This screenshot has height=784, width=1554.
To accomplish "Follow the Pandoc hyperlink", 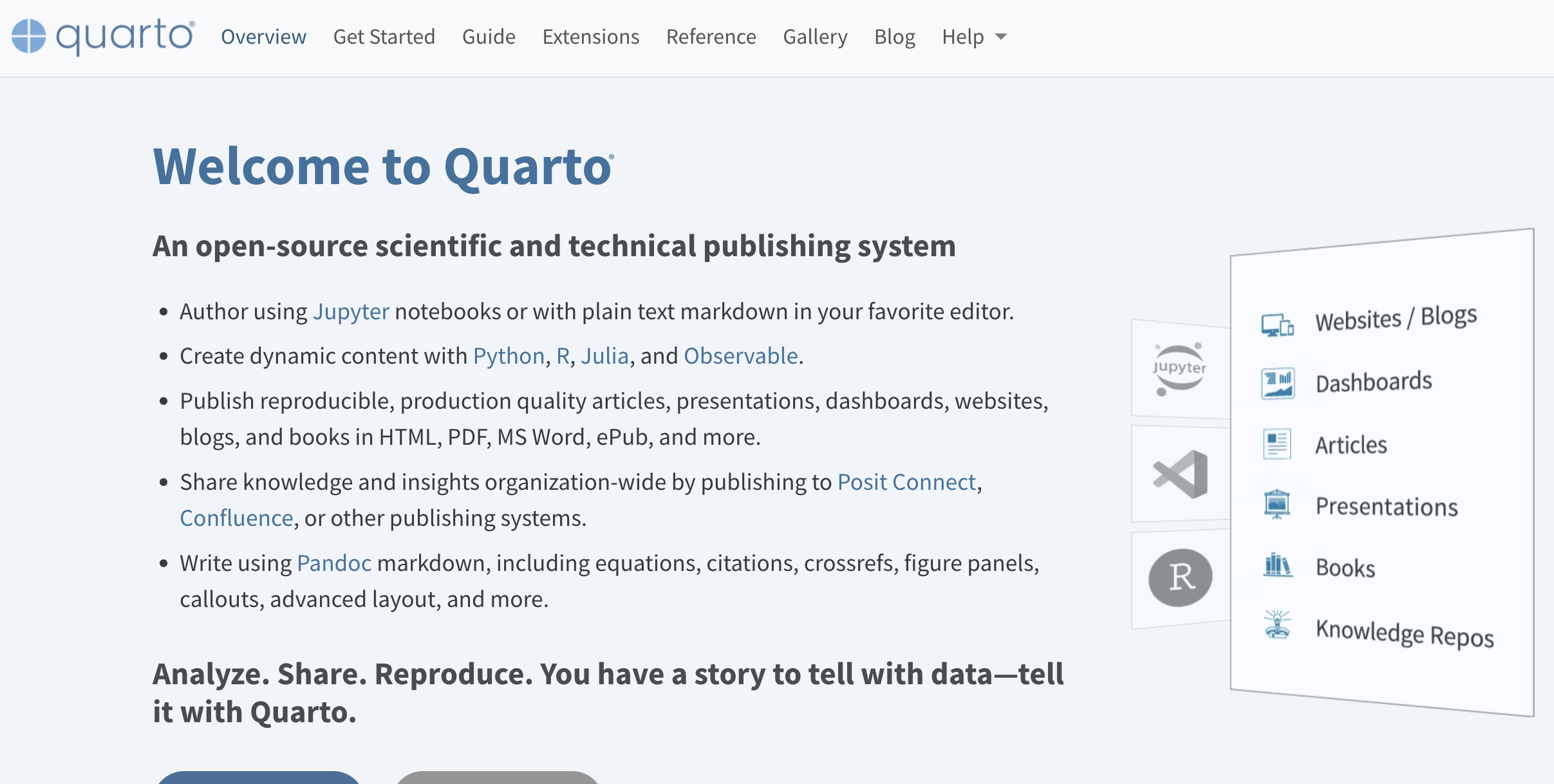I will pos(334,563).
